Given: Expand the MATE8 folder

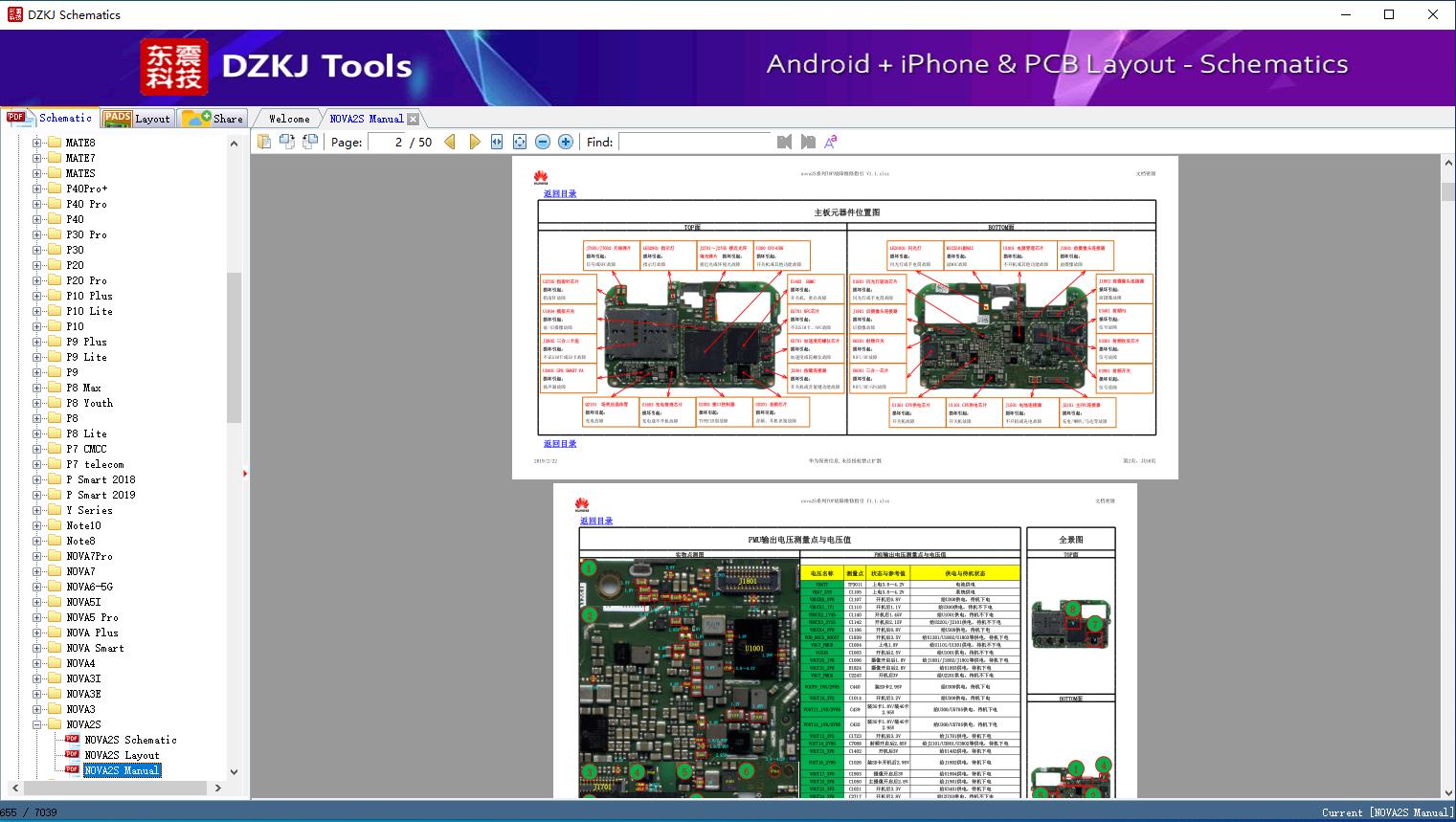Looking at the screenshot, I should (37, 143).
